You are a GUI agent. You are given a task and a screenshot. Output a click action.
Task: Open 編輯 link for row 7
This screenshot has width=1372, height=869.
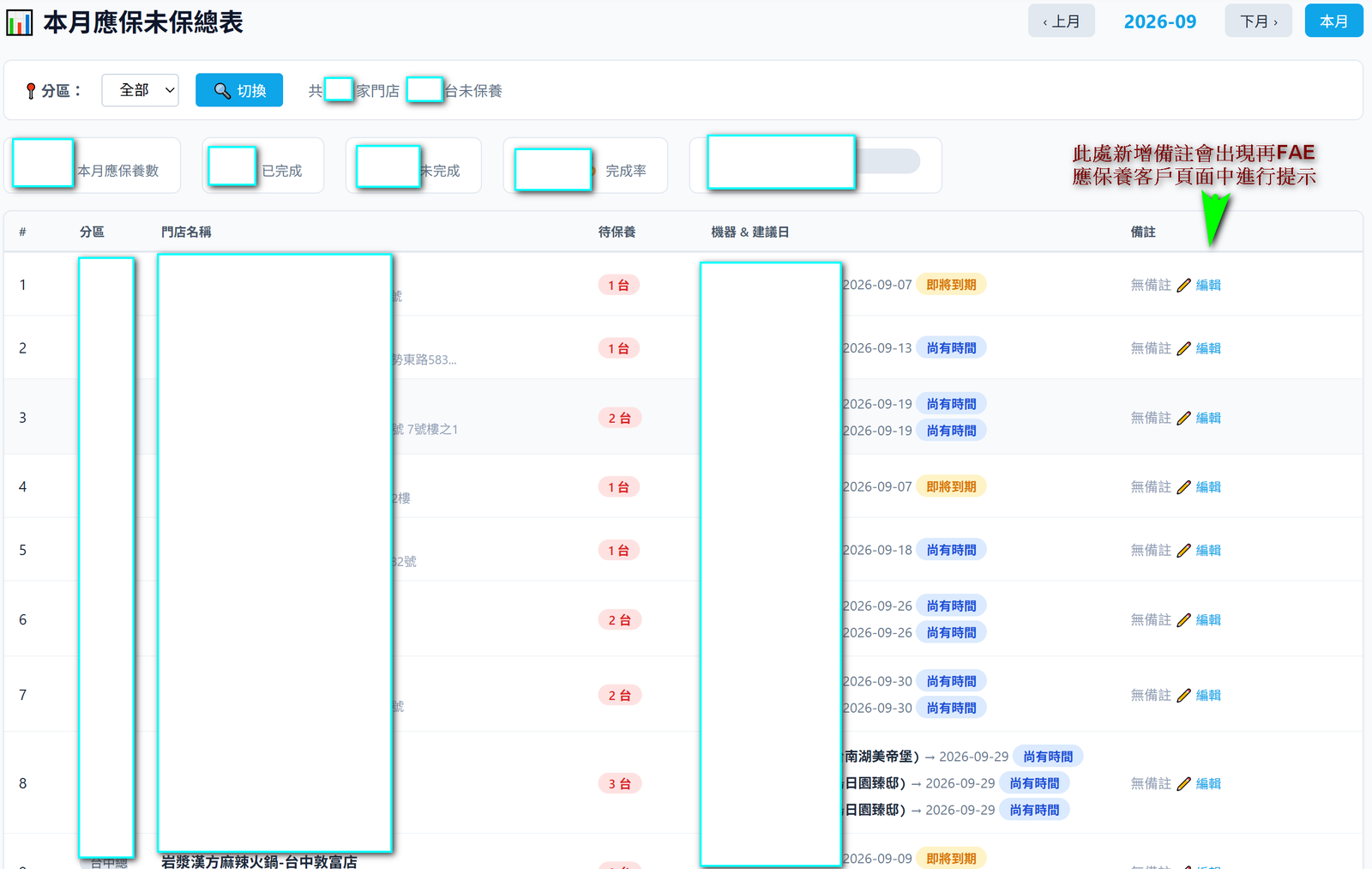pos(1208,695)
